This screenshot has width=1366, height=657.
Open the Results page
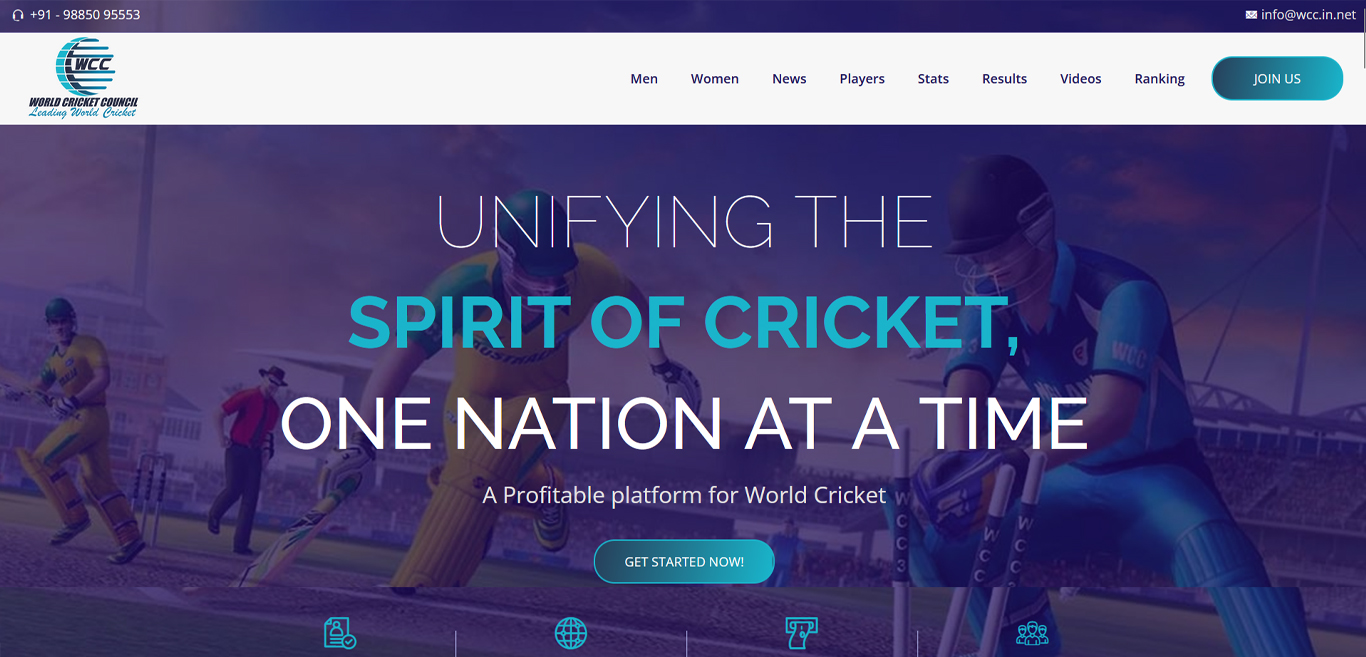1004,79
